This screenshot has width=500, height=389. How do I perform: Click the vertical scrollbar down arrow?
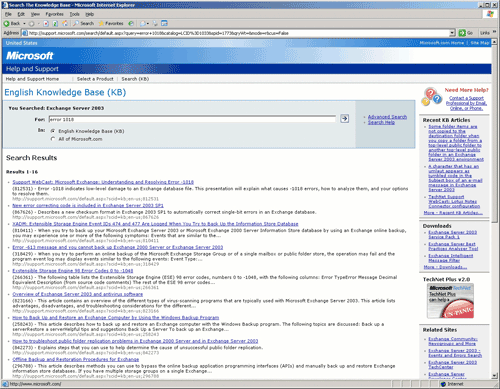[x=495, y=376]
